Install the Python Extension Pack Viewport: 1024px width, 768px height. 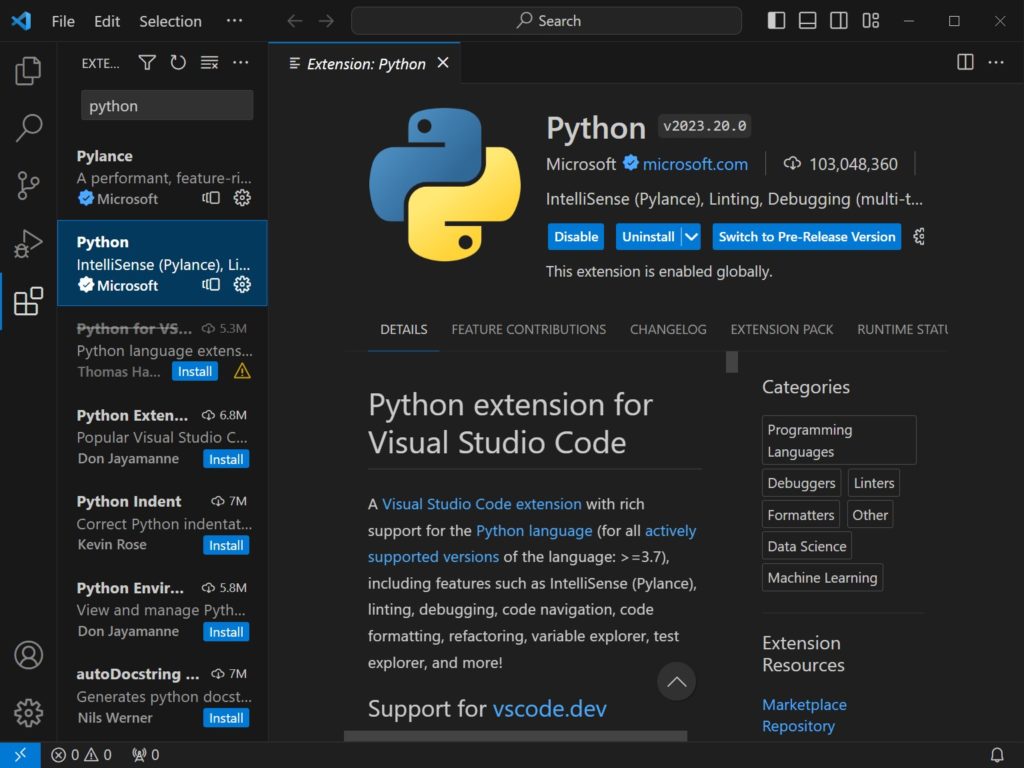coord(226,459)
